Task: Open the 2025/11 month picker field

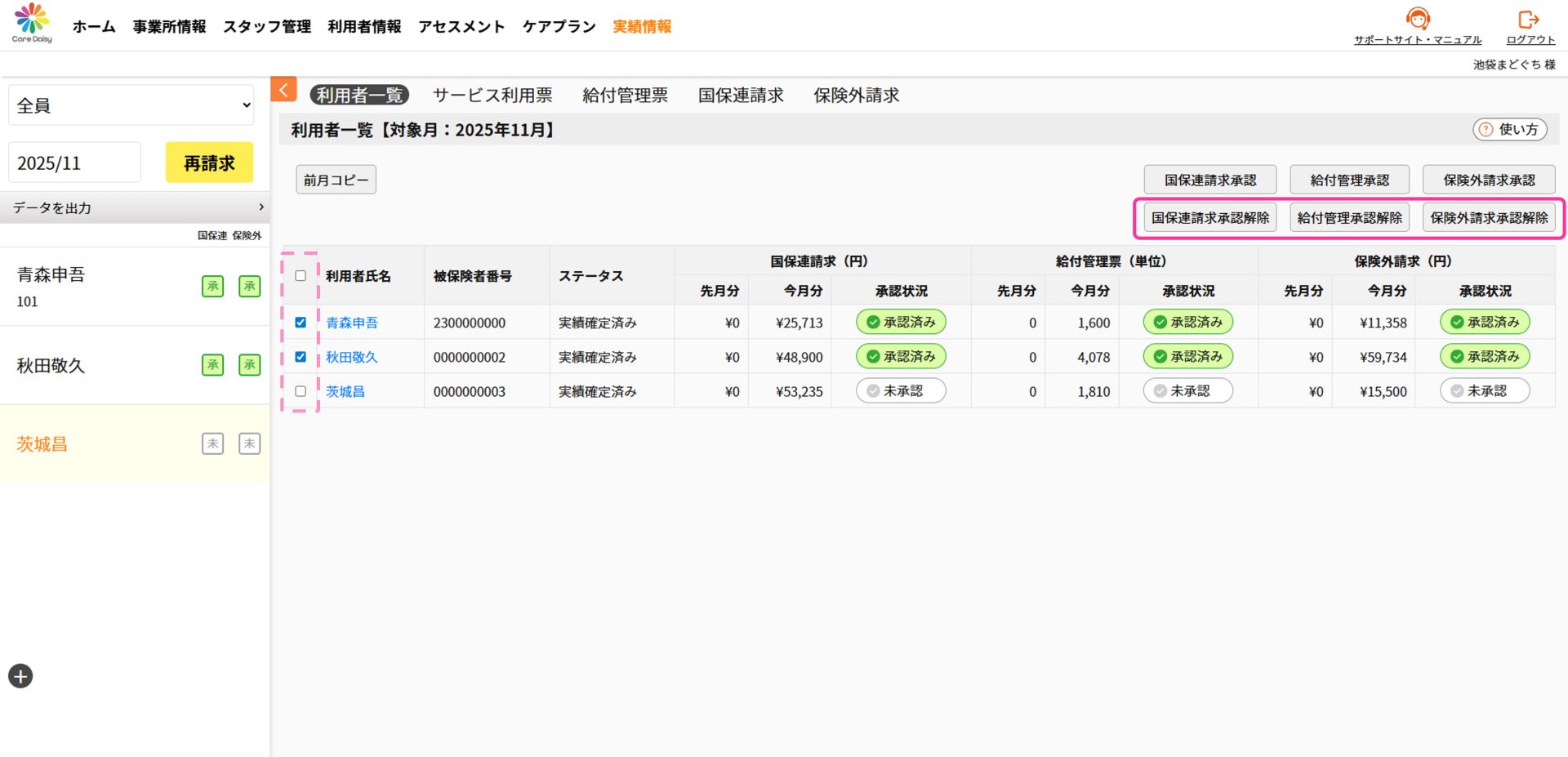Action: pos(74,163)
